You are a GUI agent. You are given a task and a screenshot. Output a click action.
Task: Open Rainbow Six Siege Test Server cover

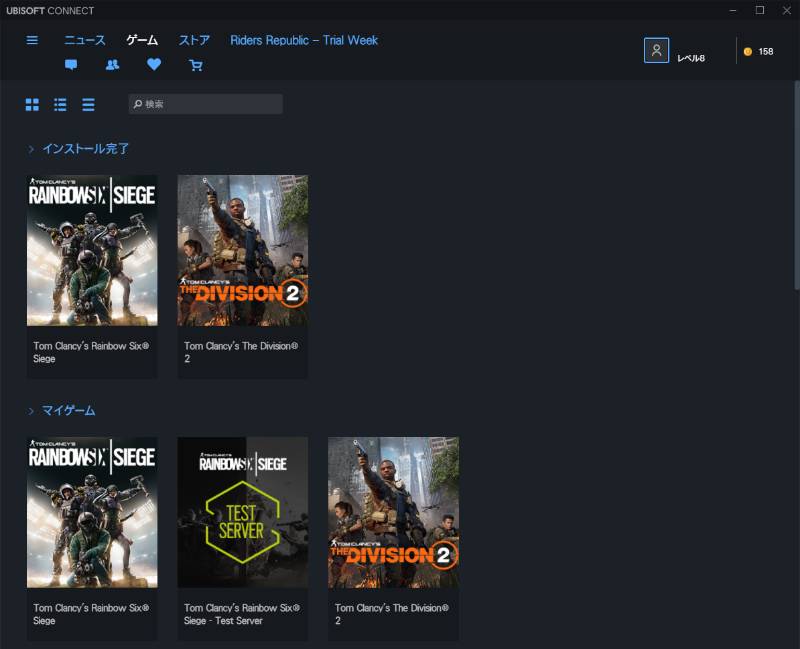242,512
